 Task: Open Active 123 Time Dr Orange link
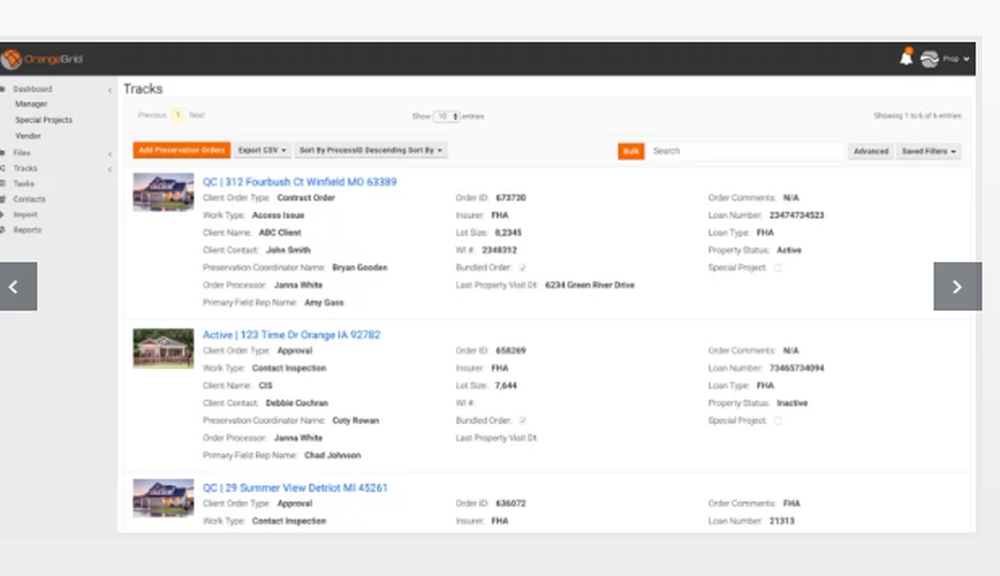pyautogui.click(x=291, y=335)
